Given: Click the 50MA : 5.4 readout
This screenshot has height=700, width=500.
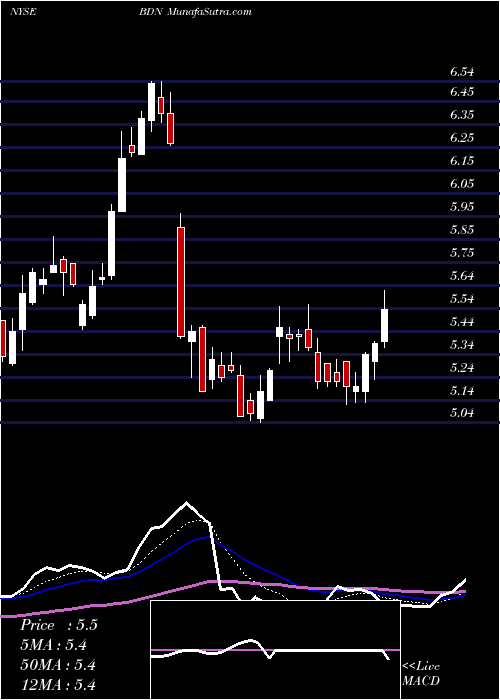Looking at the screenshot, I should (58, 665).
